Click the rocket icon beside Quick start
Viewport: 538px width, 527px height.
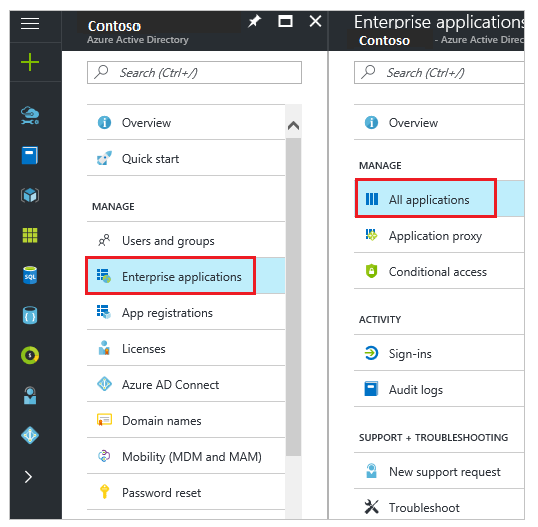click(x=104, y=158)
